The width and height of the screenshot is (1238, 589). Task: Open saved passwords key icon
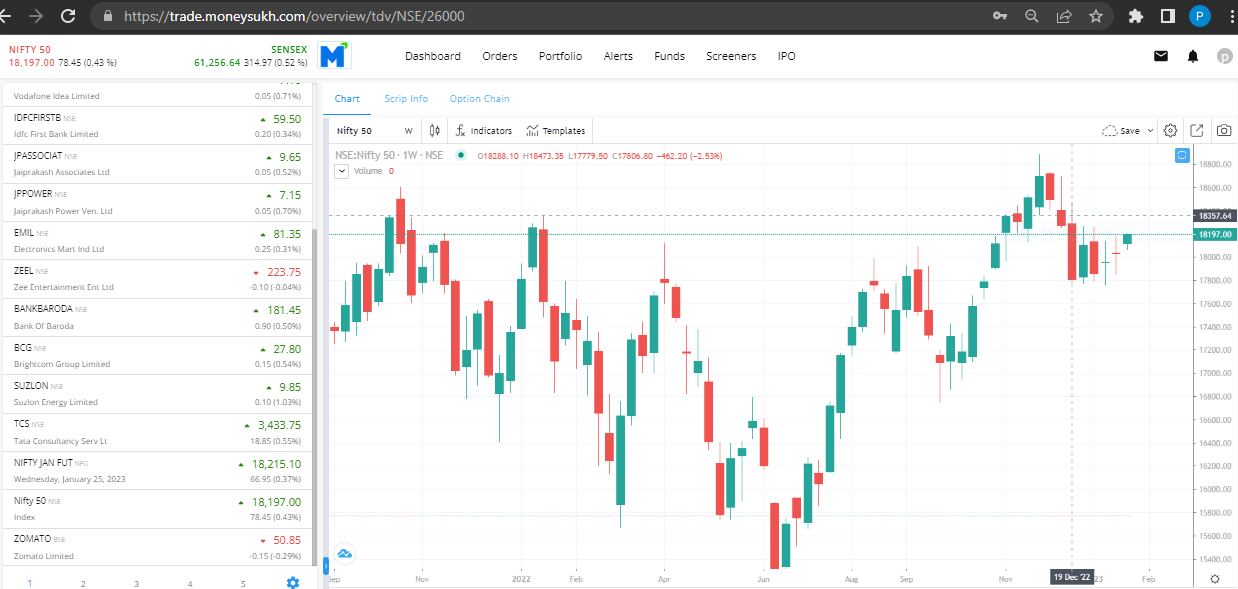pos(1000,16)
